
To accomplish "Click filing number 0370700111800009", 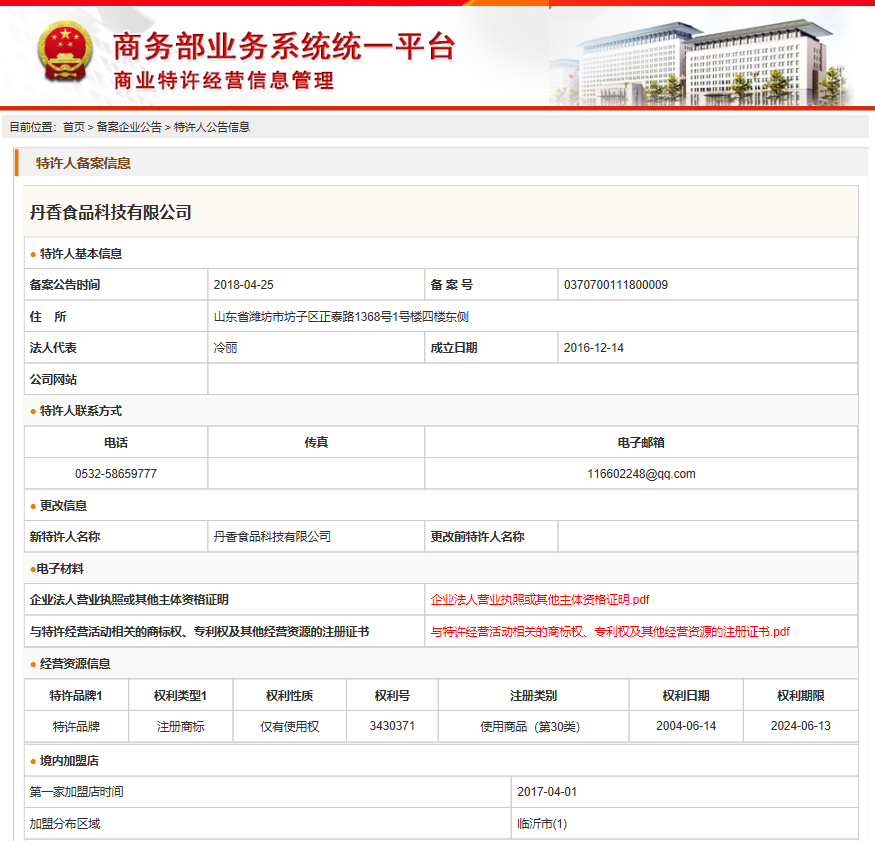I will coord(616,285).
